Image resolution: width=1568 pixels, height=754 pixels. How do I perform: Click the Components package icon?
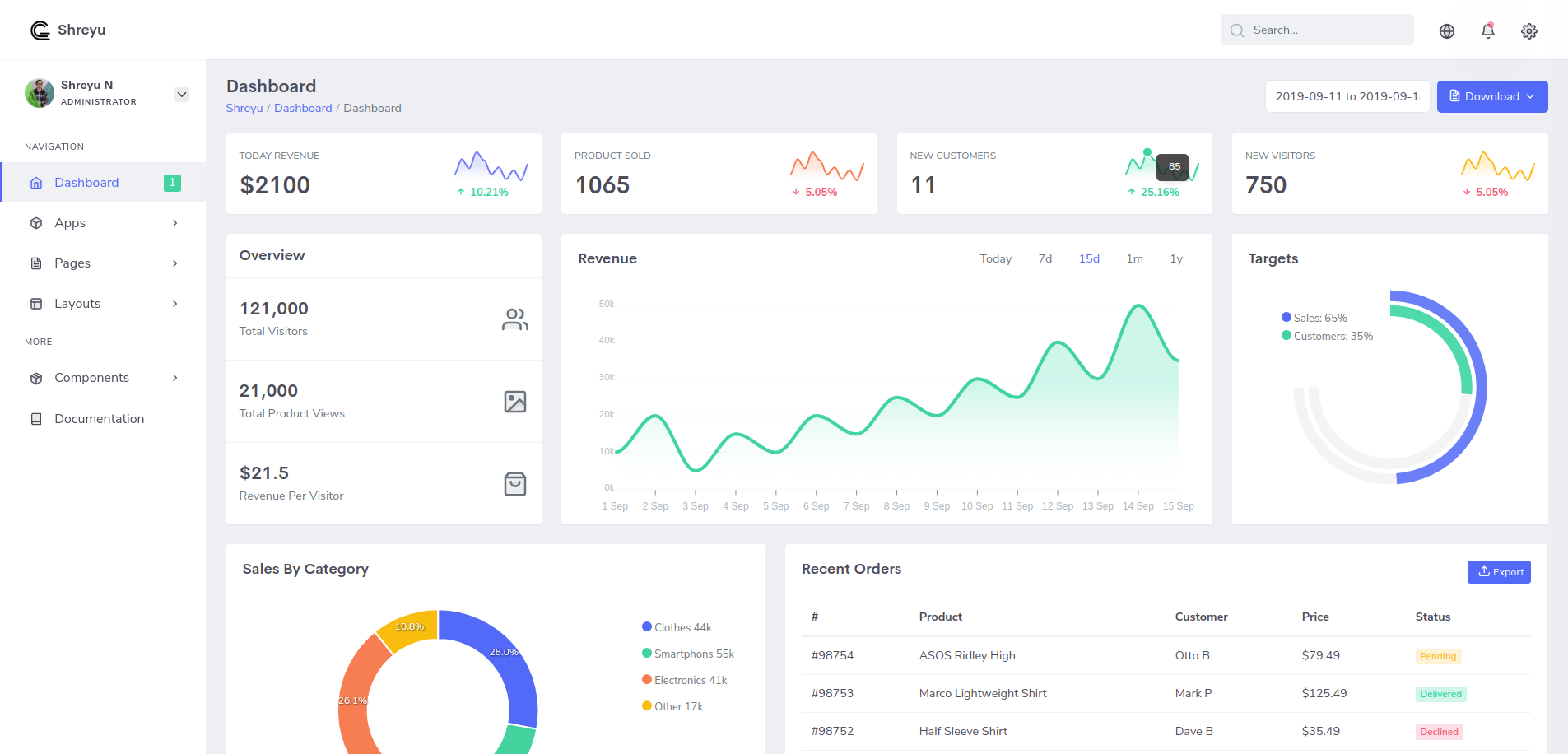point(36,378)
